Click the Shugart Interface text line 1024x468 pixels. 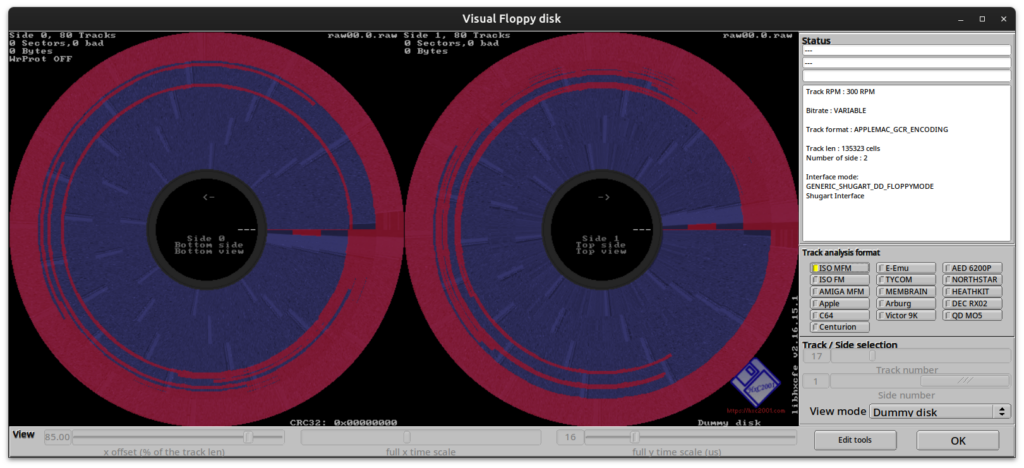click(x=835, y=196)
